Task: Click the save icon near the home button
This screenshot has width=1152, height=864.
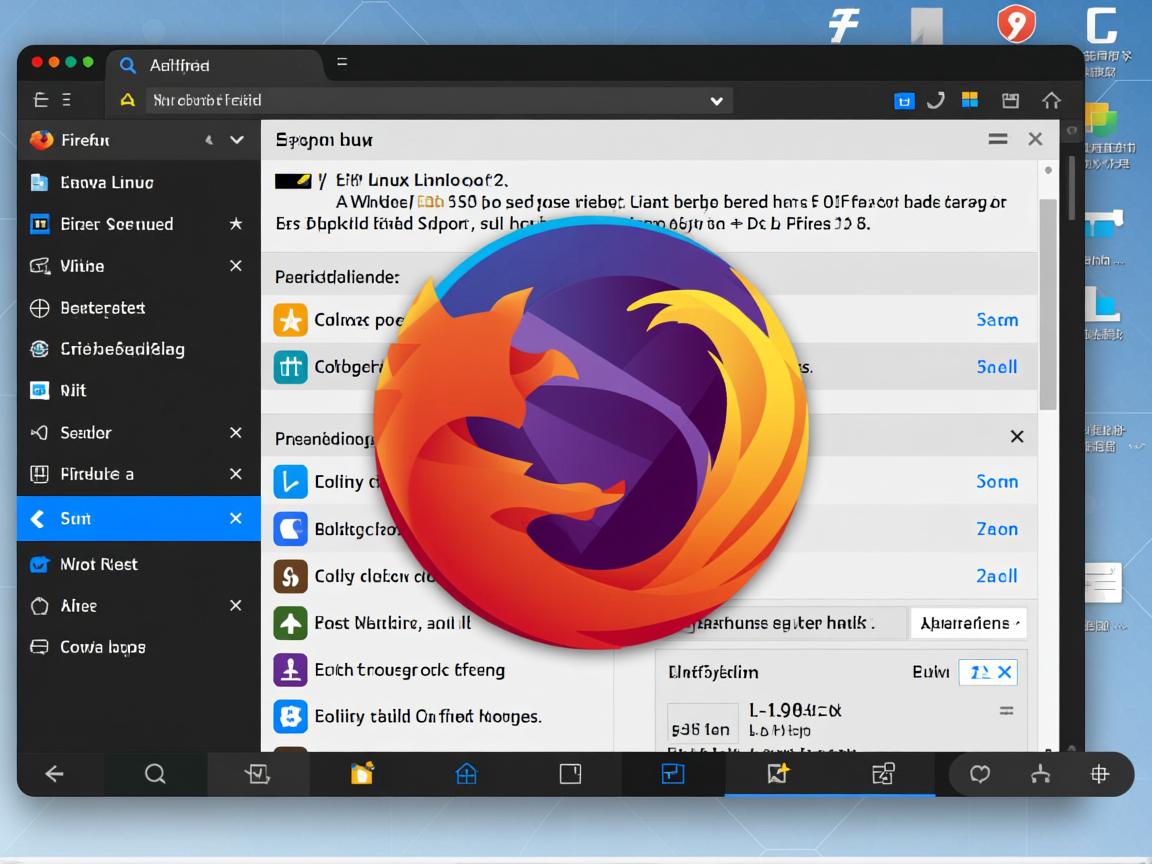Action: click(x=1010, y=100)
